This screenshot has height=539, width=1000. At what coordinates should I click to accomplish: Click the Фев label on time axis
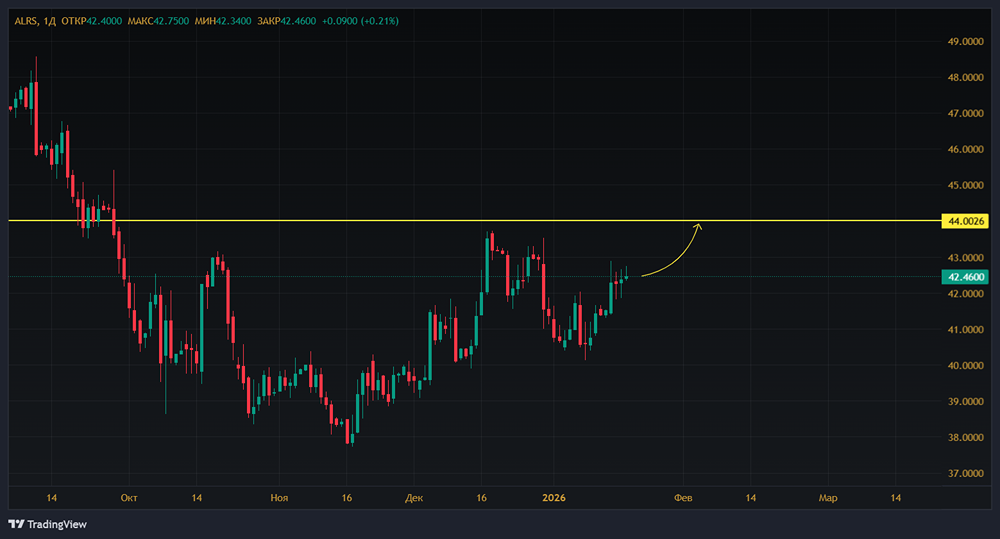pos(683,498)
